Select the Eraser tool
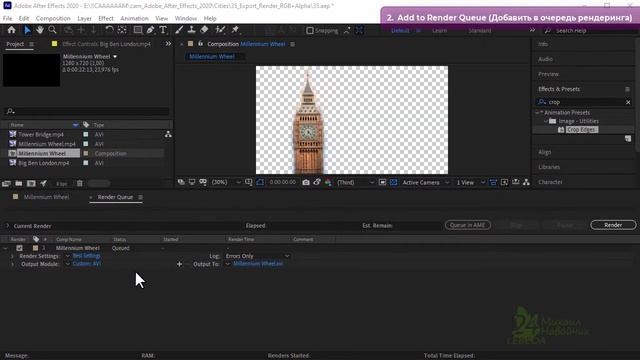640x360 pixels. [204, 30]
